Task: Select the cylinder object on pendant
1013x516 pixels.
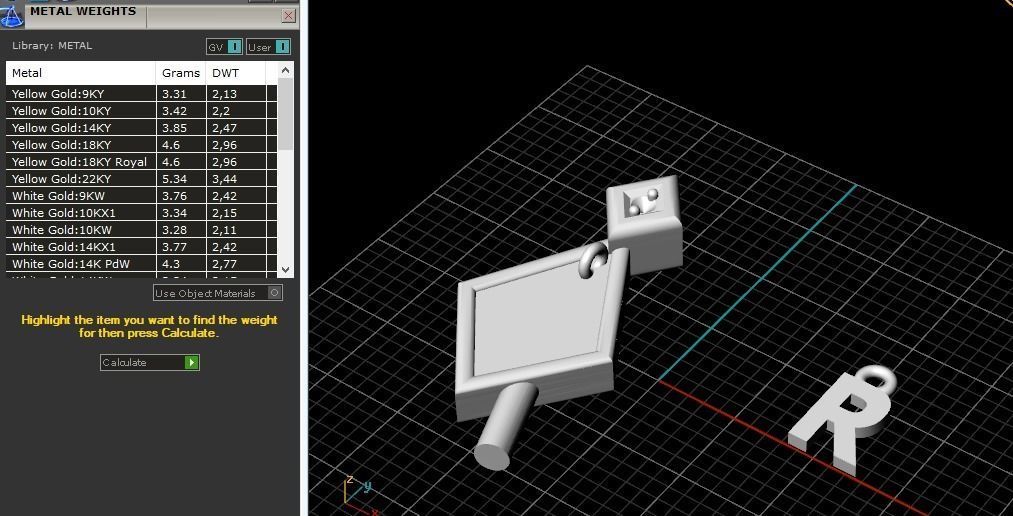Action: click(505, 426)
